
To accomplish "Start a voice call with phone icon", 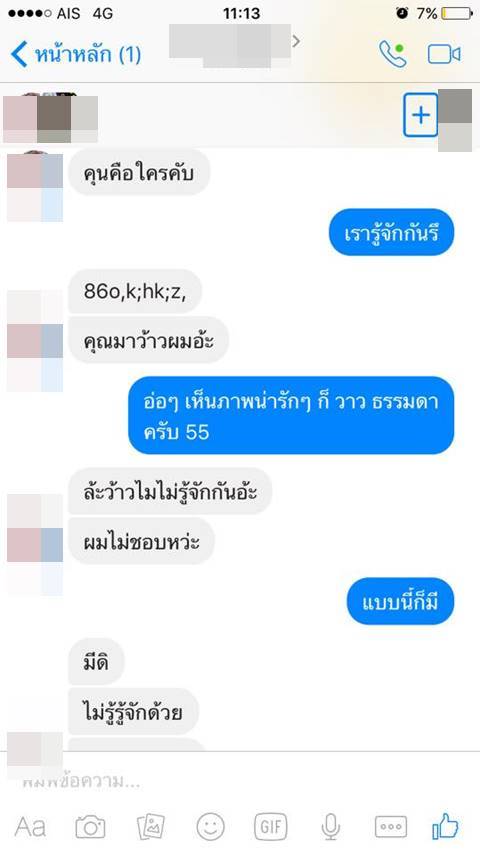I will click(393, 54).
